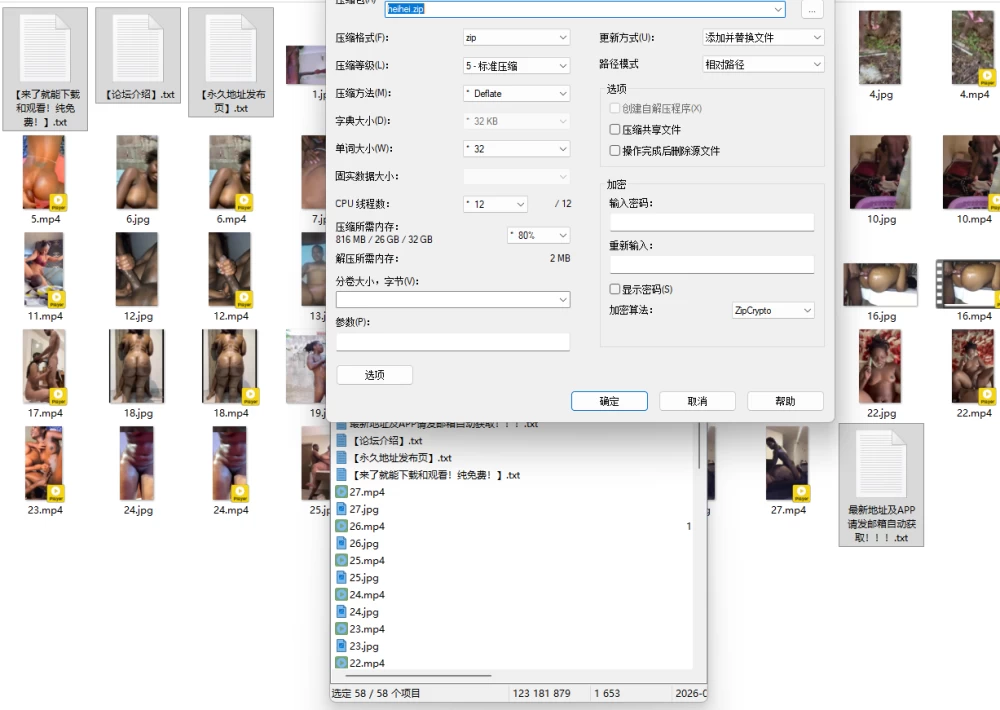The height and width of the screenshot is (710, 1000).
Task: Click the 重新输入 password field
Action: 712,265
